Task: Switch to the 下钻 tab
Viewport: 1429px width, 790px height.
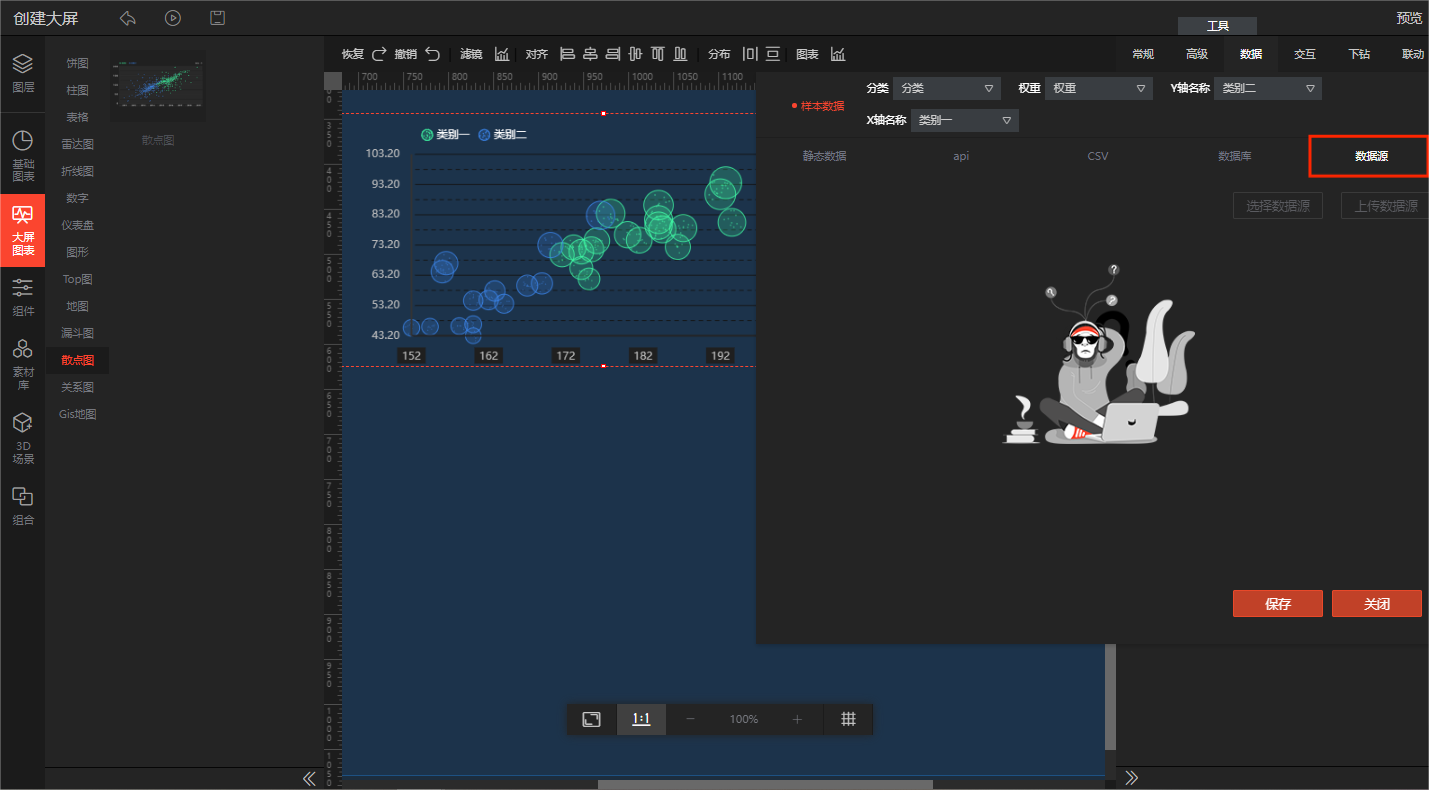Action: pyautogui.click(x=1359, y=54)
